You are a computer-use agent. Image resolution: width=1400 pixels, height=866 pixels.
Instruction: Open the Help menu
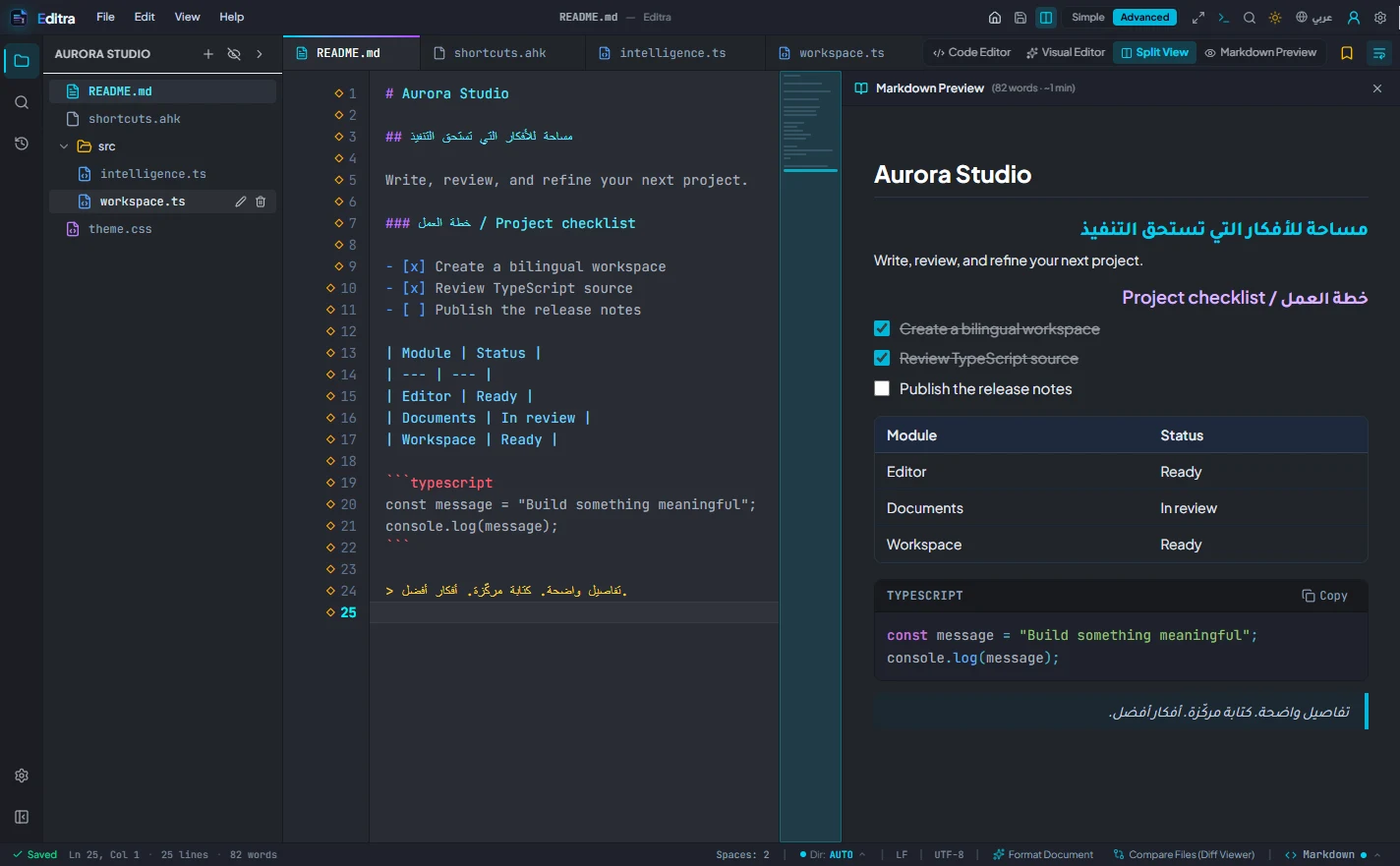(232, 18)
